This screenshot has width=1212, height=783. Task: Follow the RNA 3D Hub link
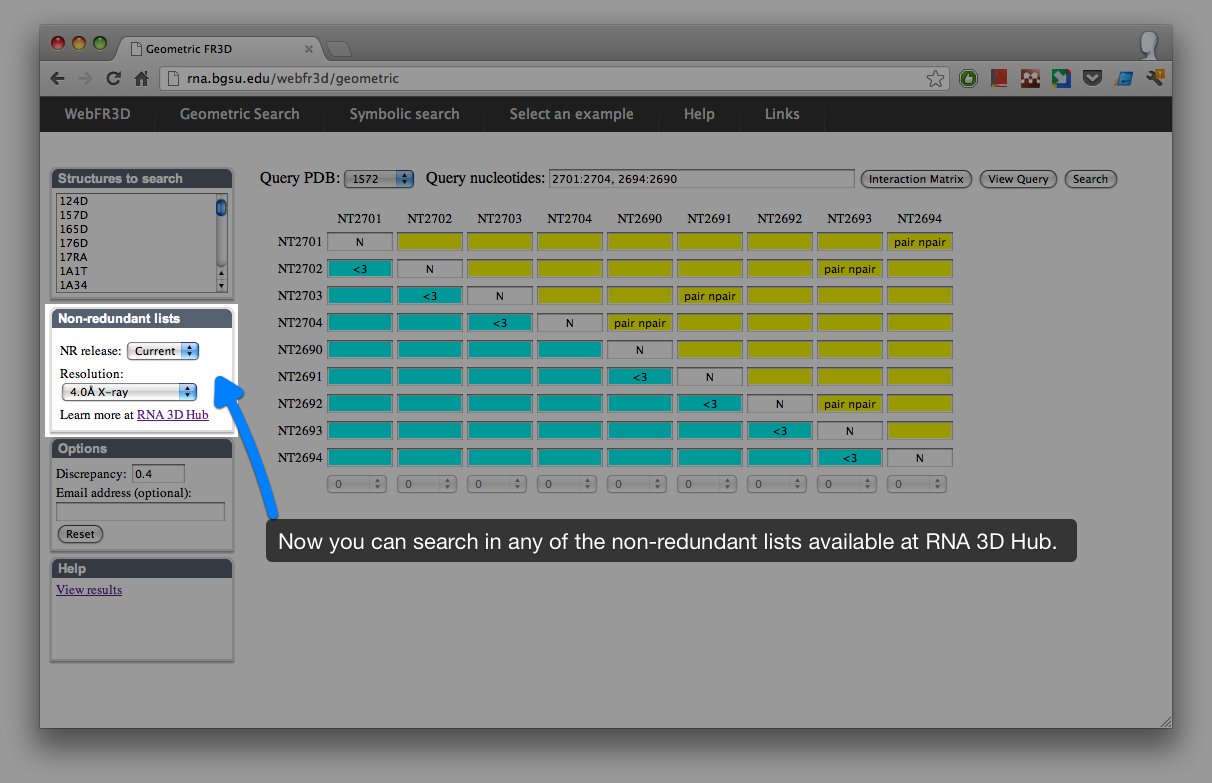click(172, 414)
